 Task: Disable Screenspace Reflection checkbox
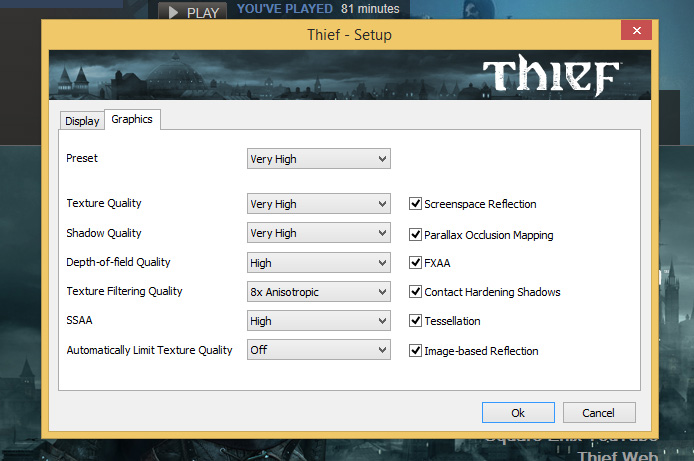[x=415, y=204]
